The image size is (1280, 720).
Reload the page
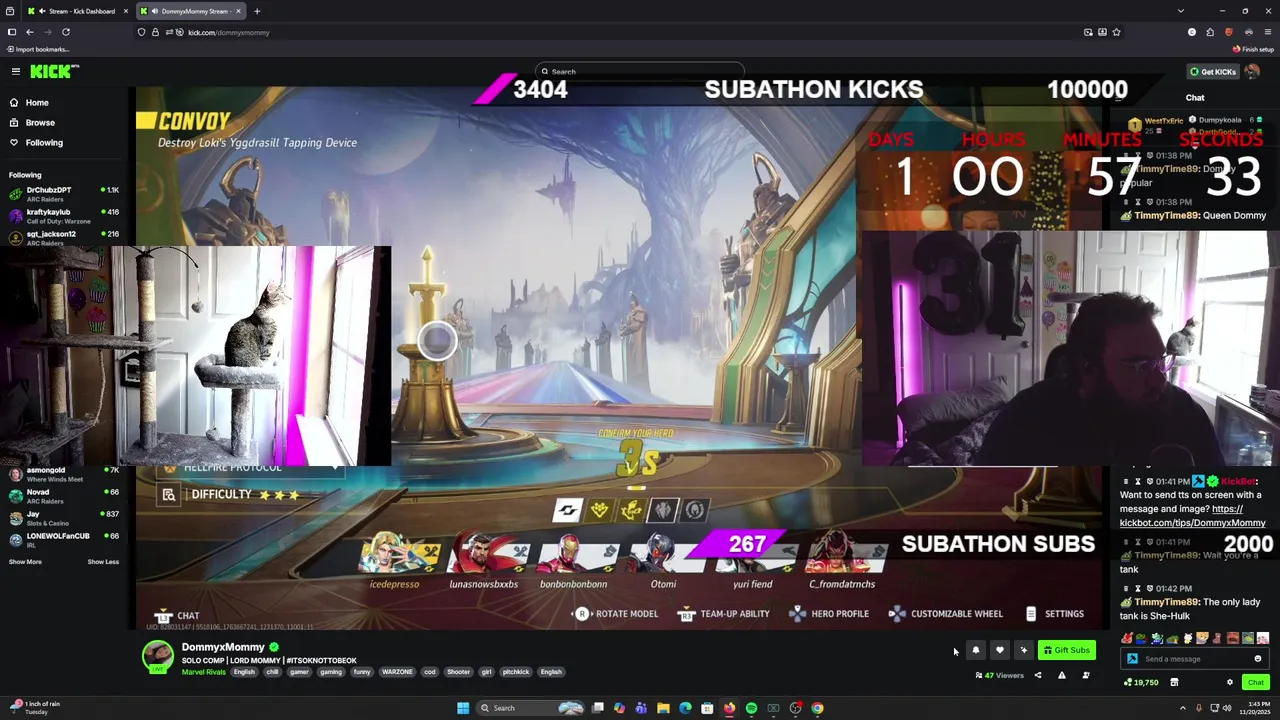(66, 32)
